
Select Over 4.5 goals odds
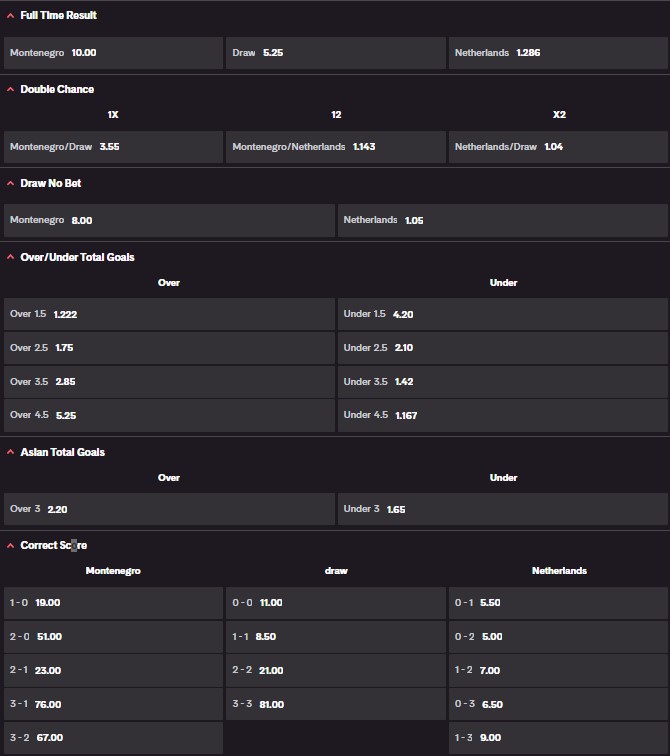coord(169,415)
